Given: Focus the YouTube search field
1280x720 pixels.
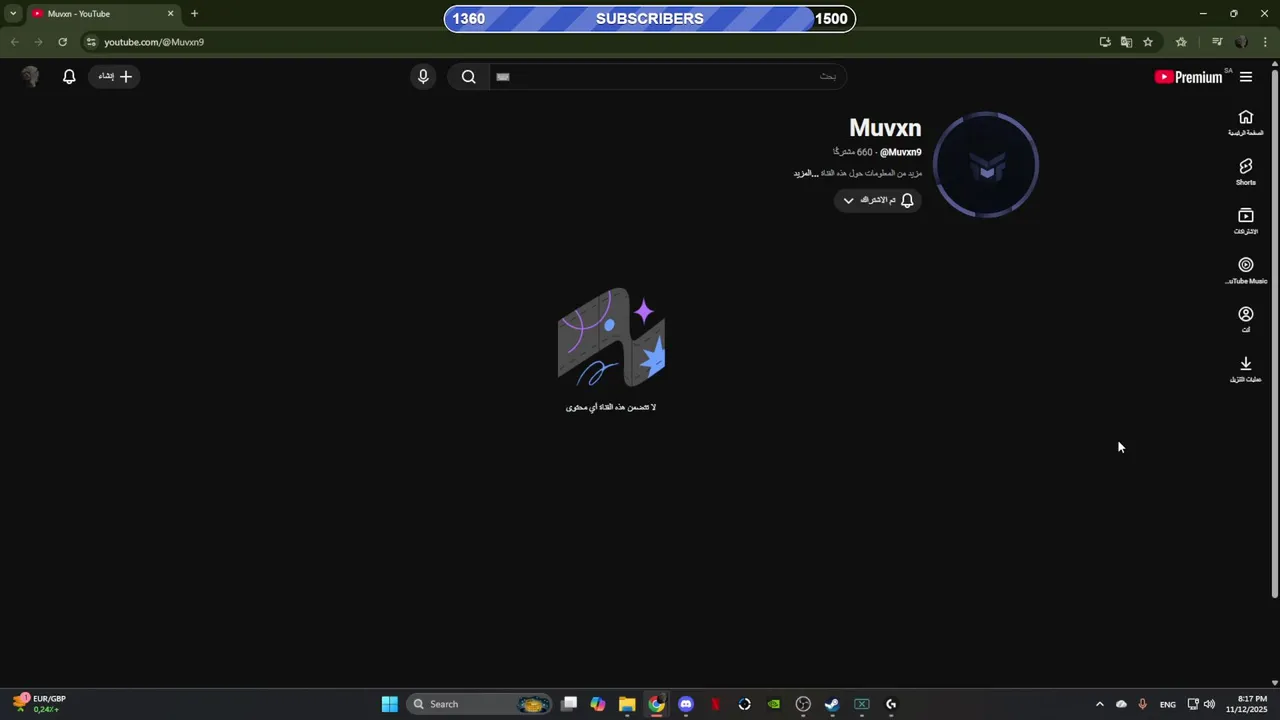Looking at the screenshot, I should (667, 77).
